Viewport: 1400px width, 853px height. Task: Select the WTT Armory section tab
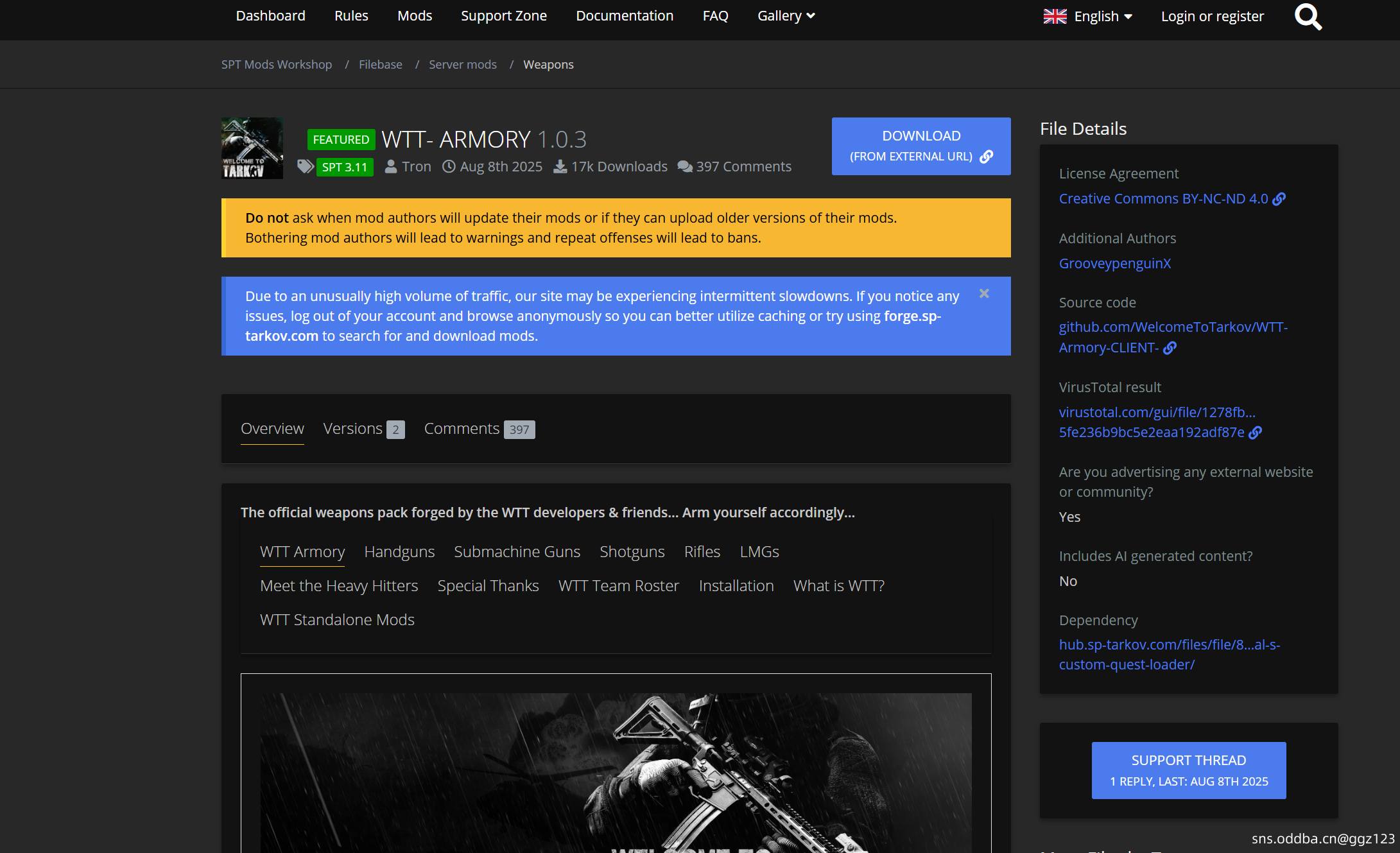(302, 552)
